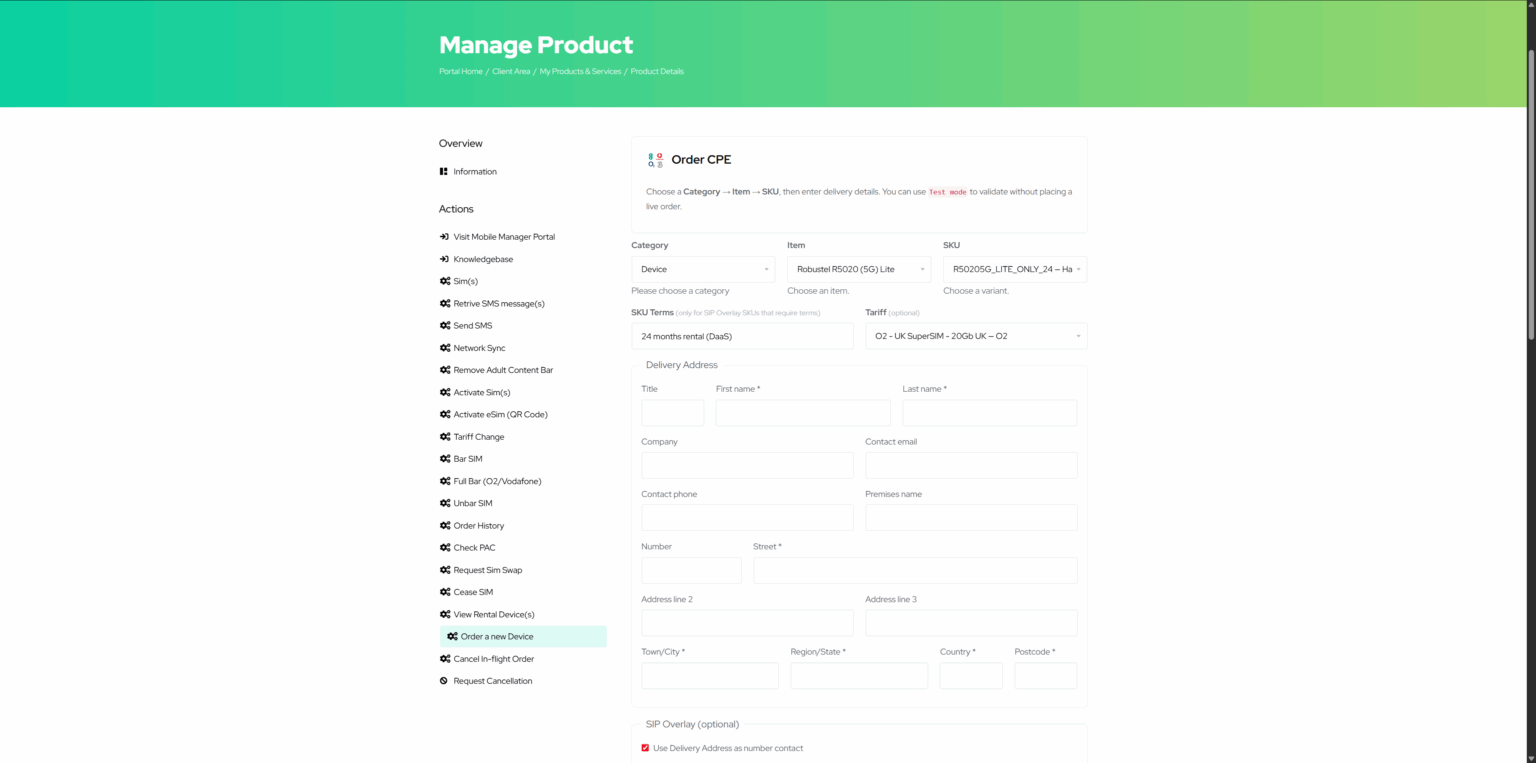Viewport: 1536px width, 763px height.
Task: Click the gear icon beside Check PAC
Action: (x=444, y=547)
